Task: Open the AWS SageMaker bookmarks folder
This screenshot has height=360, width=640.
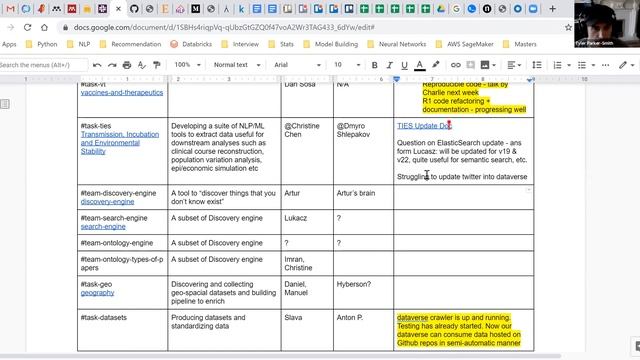Action: click(x=464, y=44)
